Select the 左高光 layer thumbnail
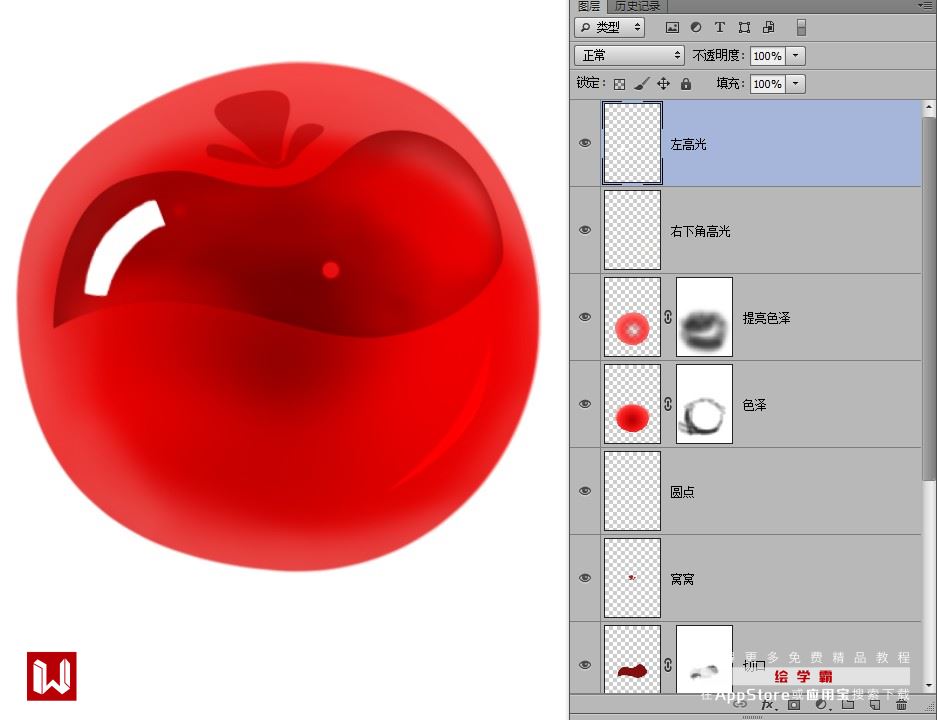Viewport: 937px width, 720px height. [632, 143]
